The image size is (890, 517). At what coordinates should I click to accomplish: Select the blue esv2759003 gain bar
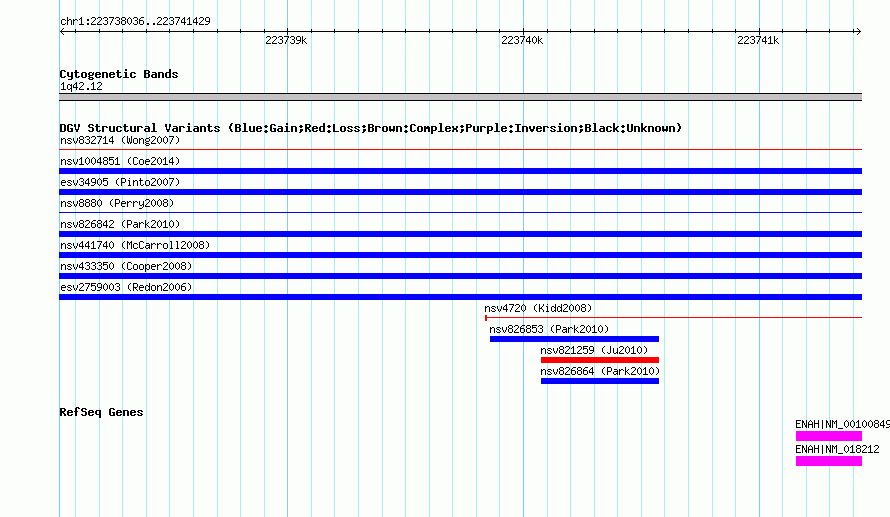[460, 297]
